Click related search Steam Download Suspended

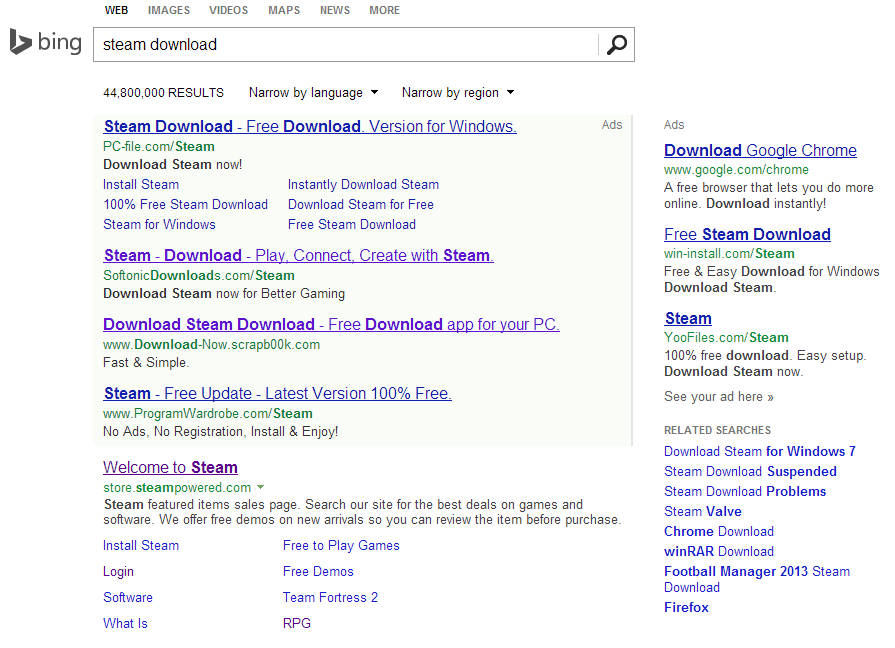point(750,472)
